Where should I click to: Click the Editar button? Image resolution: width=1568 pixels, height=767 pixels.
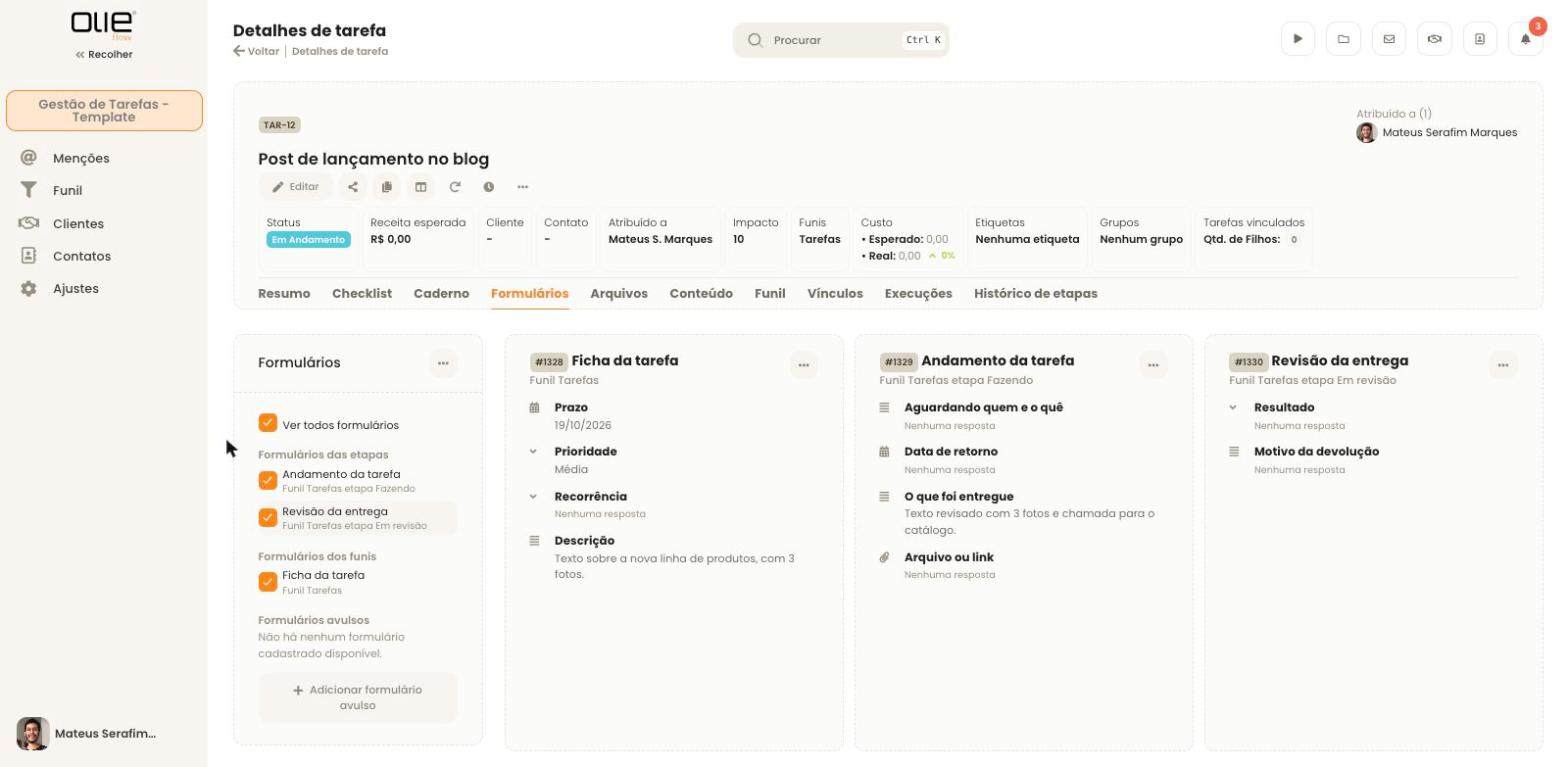(x=296, y=187)
